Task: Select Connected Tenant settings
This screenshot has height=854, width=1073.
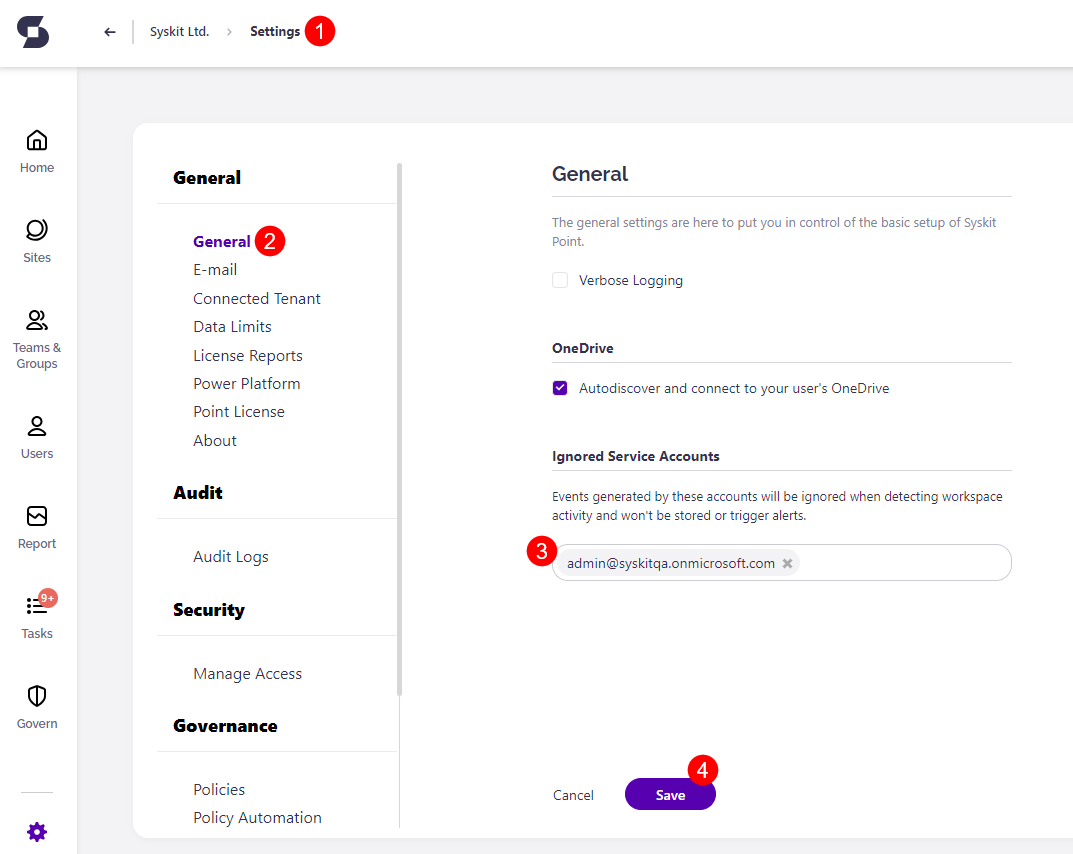Action: tap(256, 298)
